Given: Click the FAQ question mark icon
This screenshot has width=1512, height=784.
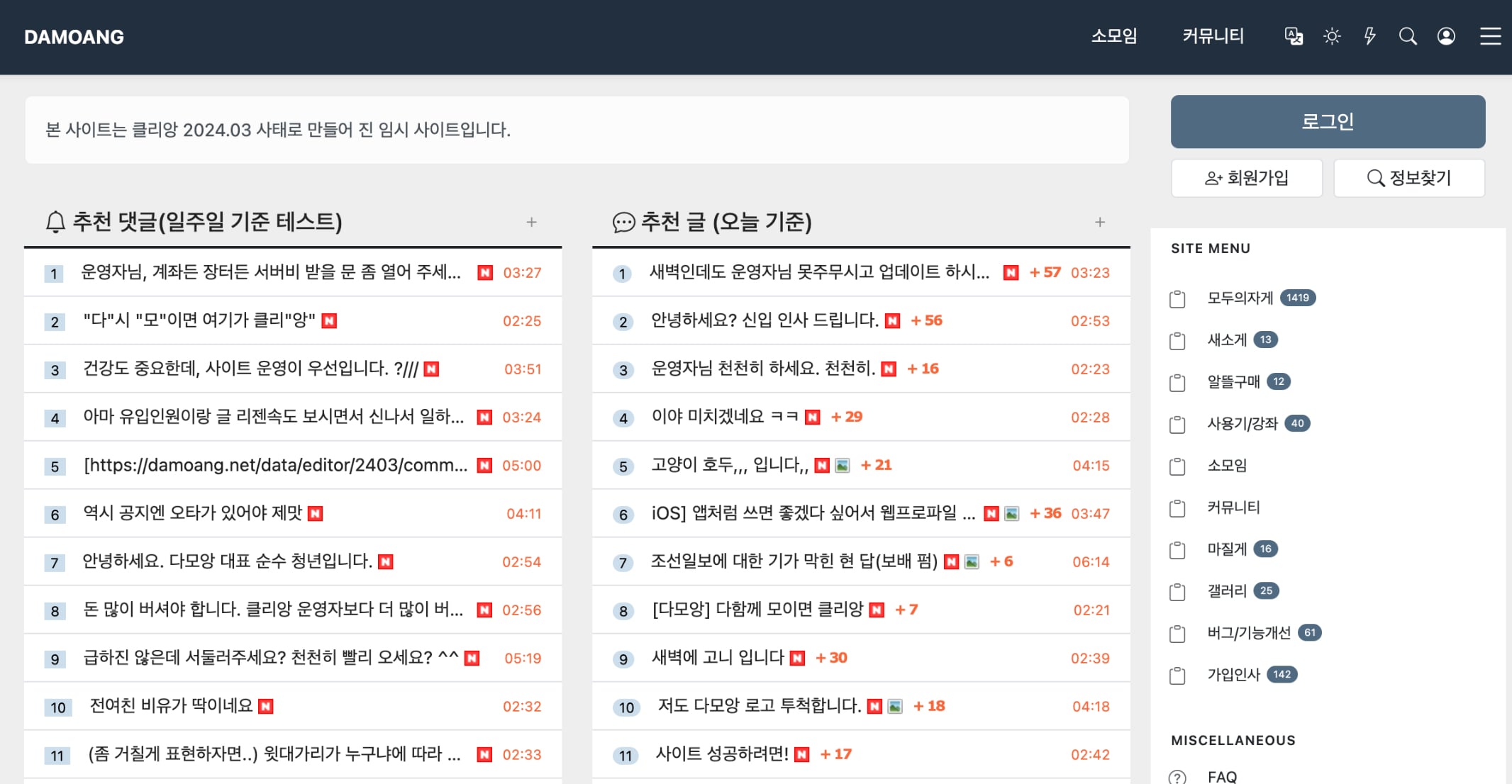Looking at the screenshot, I should click(1177, 777).
